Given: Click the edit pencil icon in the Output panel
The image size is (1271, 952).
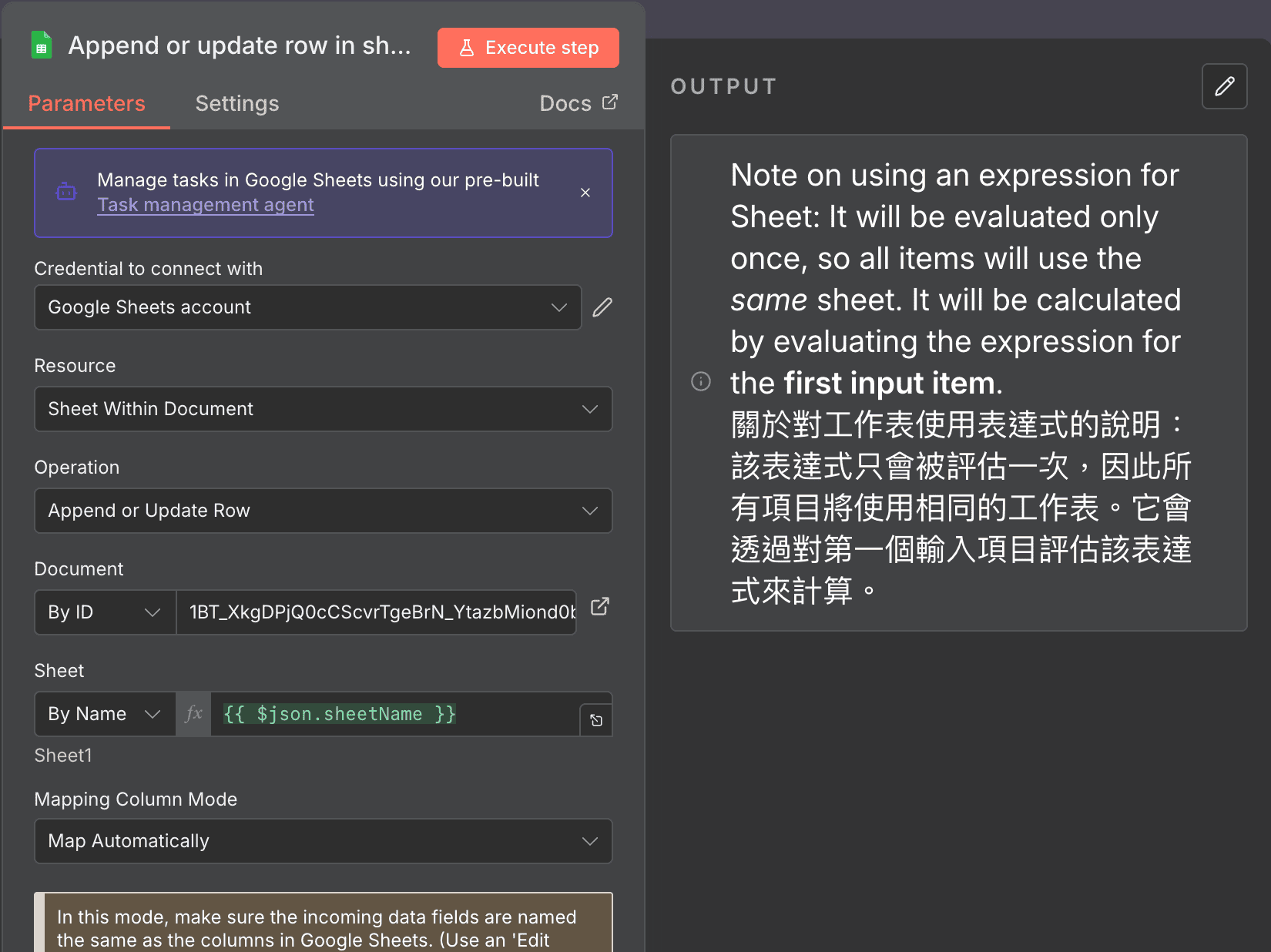Looking at the screenshot, I should (1224, 86).
